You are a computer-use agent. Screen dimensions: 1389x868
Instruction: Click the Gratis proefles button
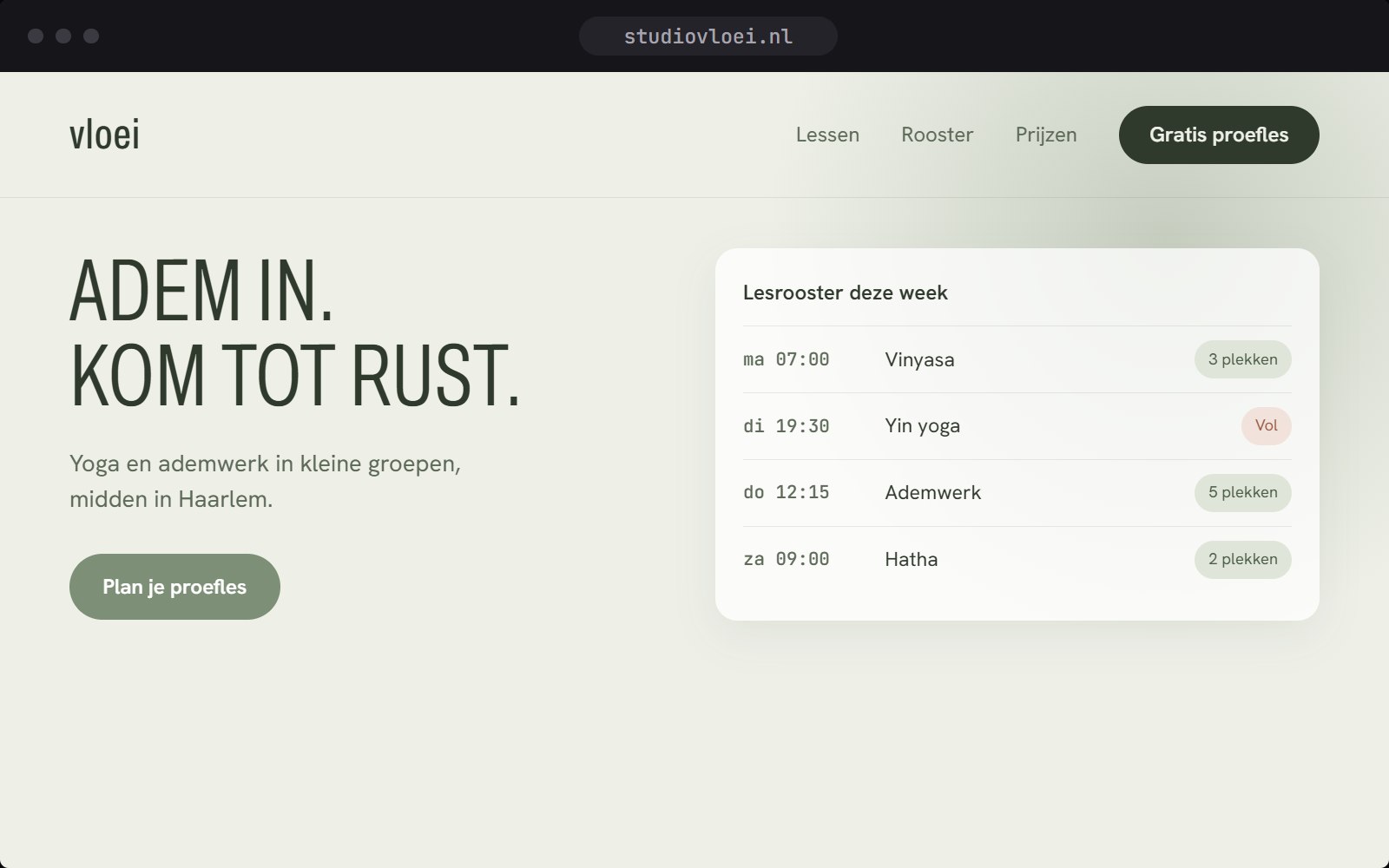coord(1219,135)
